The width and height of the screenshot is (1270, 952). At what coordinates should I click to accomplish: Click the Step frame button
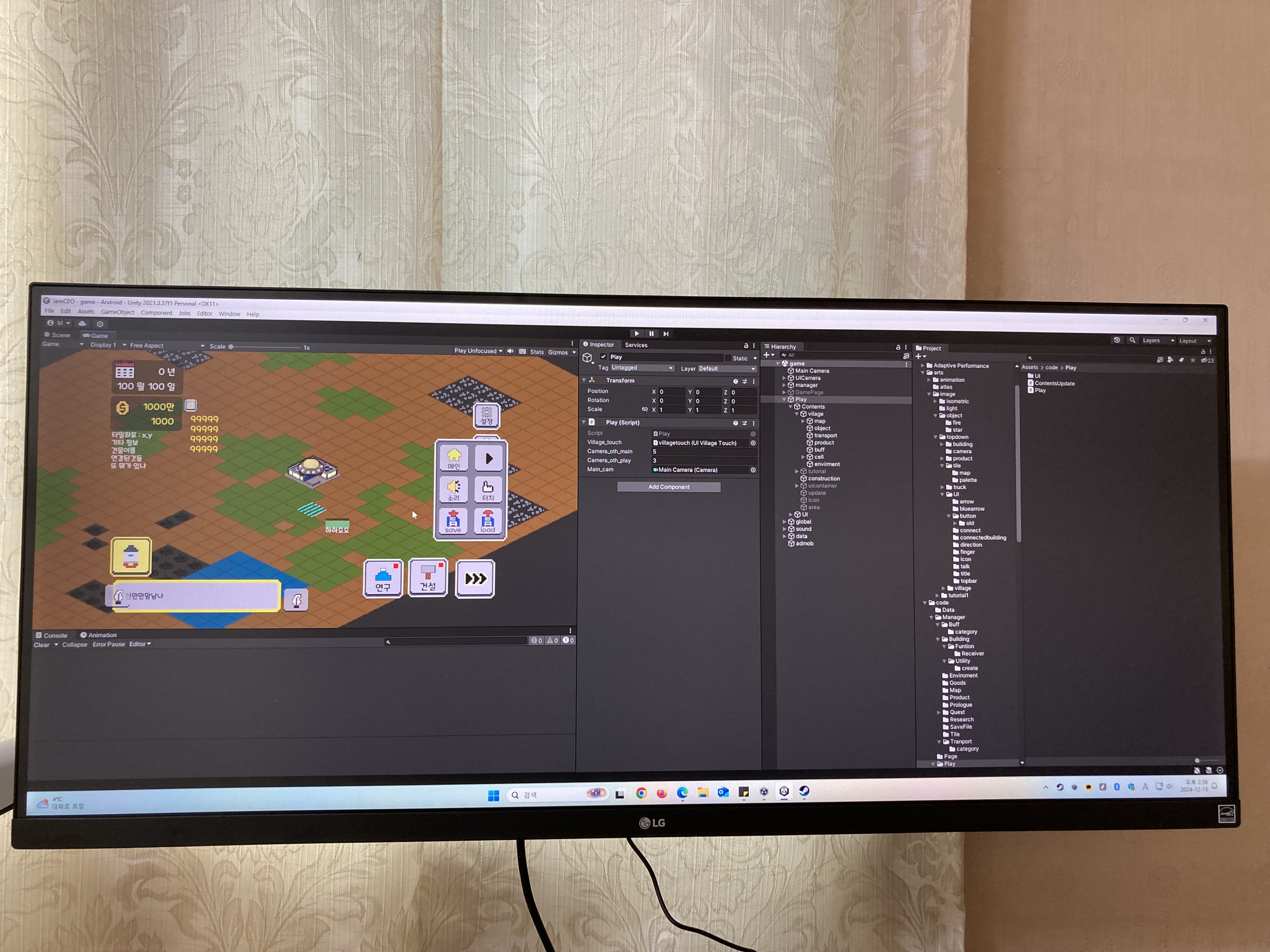tap(666, 333)
